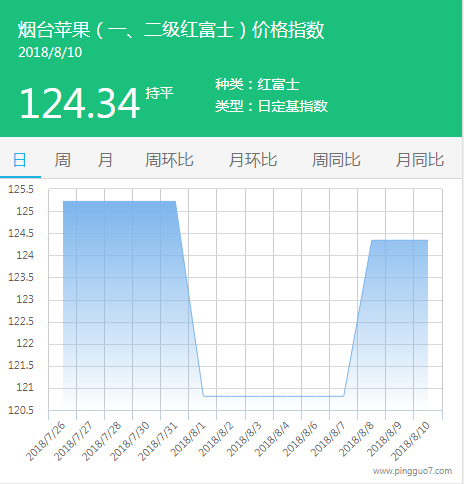Click the 2018/7/30 x-axis date label
Image resolution: width=464 pixels, height=484 pixels.
point(129,441)
